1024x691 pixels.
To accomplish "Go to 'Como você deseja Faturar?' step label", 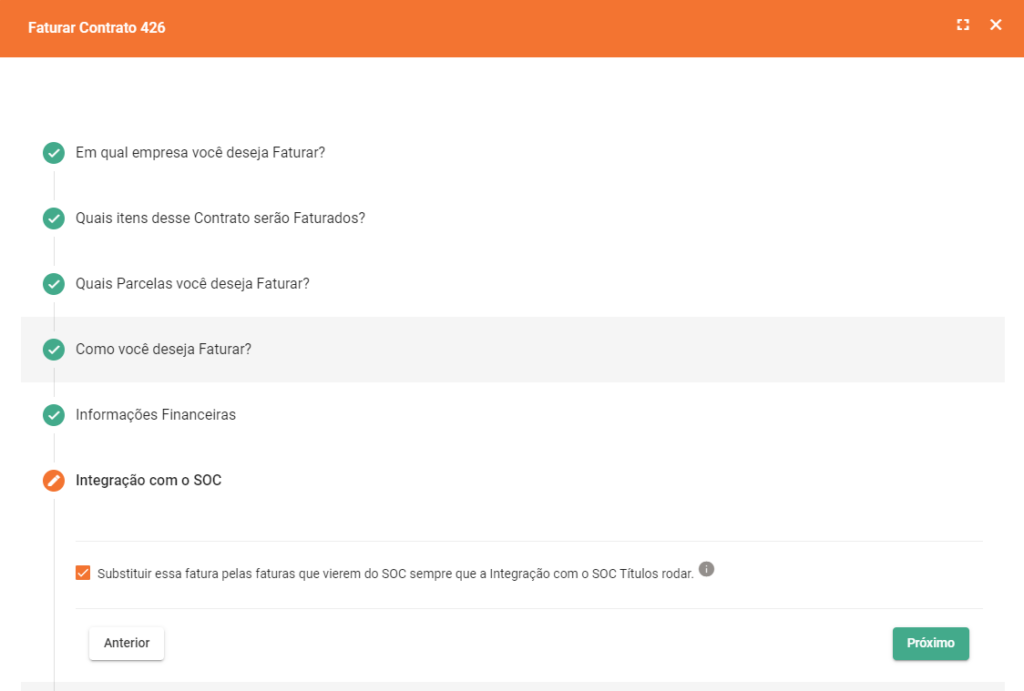I will pyautogui.click(x=163, y=349).
